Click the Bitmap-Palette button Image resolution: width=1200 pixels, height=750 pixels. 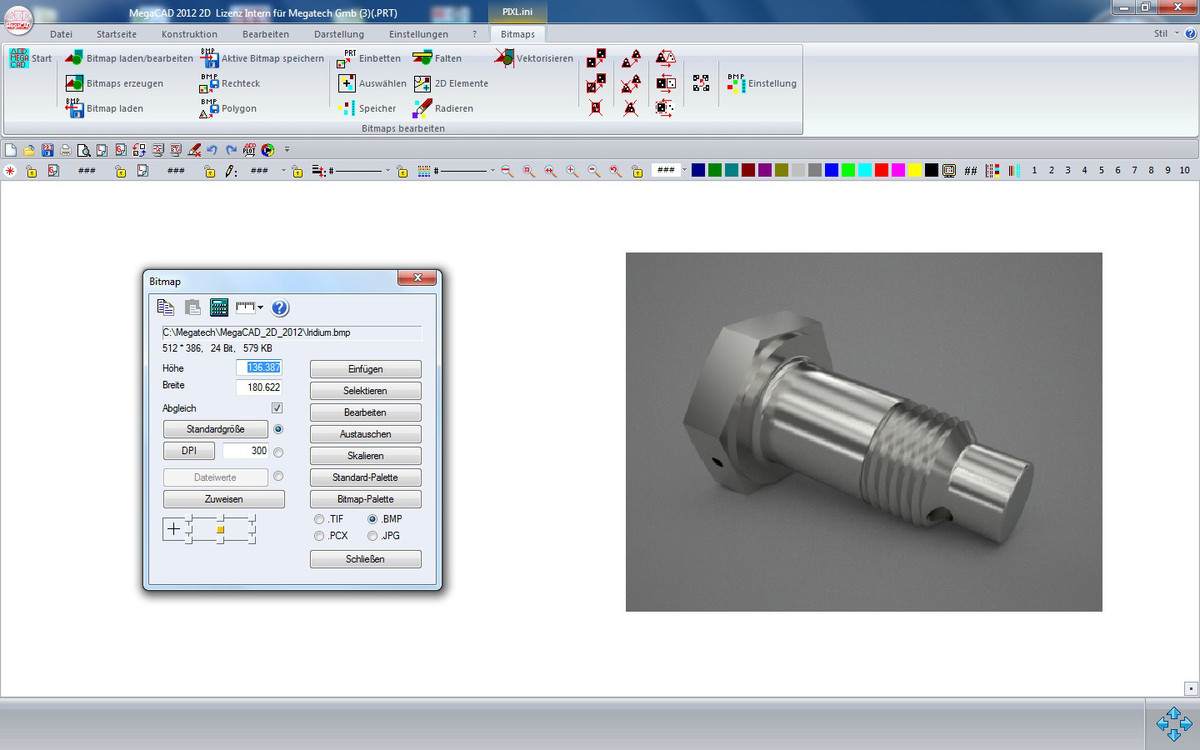pos(365,499)
